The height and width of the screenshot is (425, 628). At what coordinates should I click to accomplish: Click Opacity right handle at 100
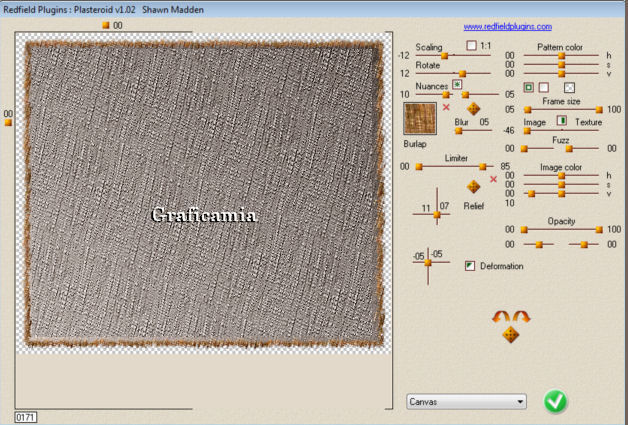[599, 230]
